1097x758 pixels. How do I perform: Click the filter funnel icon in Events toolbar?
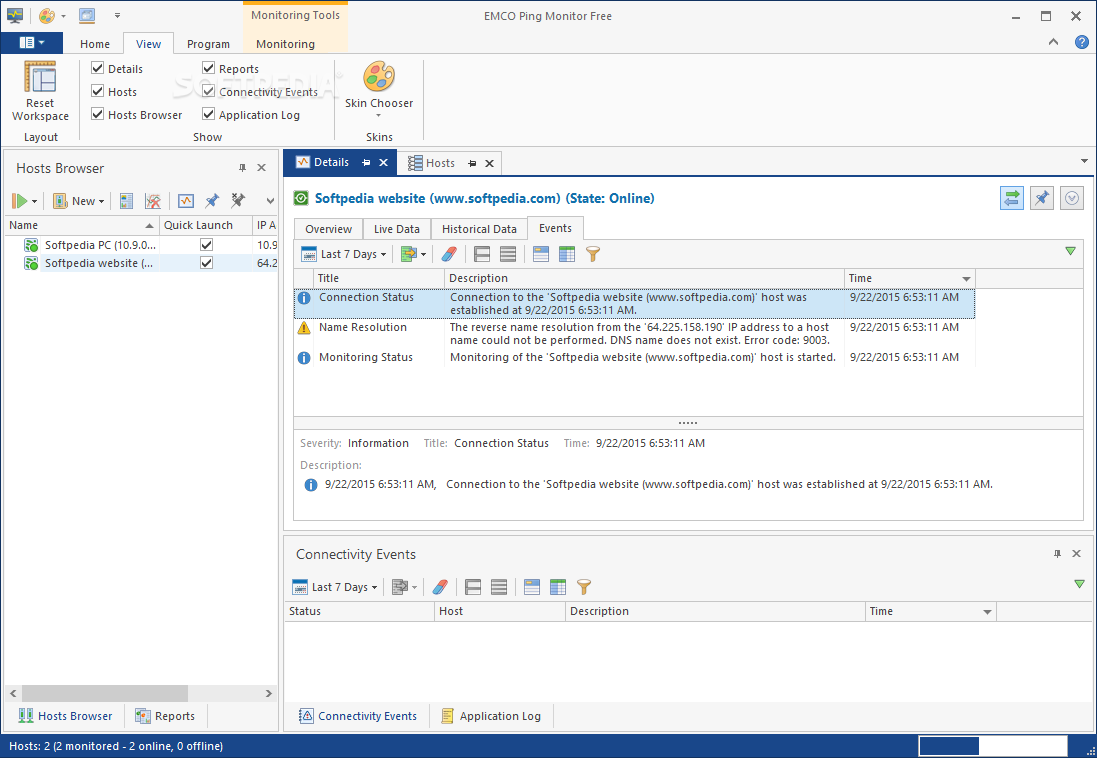[x=593, y=254]
